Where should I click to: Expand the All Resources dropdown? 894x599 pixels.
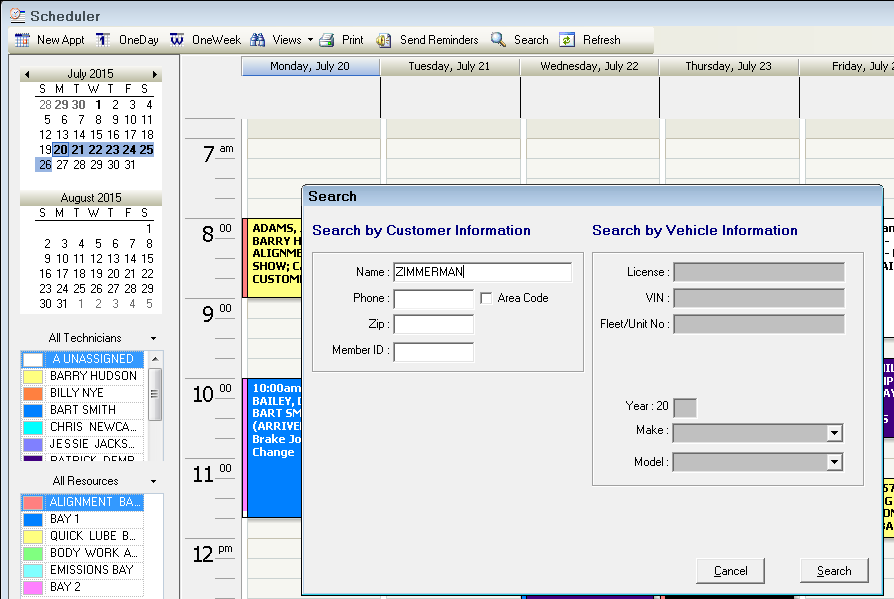point(153,482)
